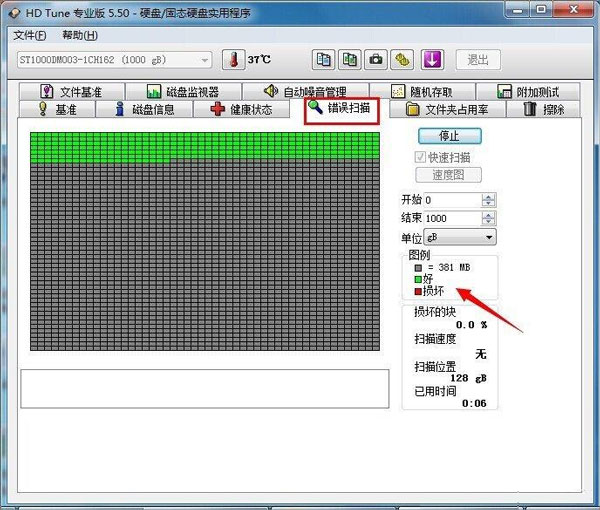Click the 128 gB scan position value
600x510 pixels.
point(468,378)
